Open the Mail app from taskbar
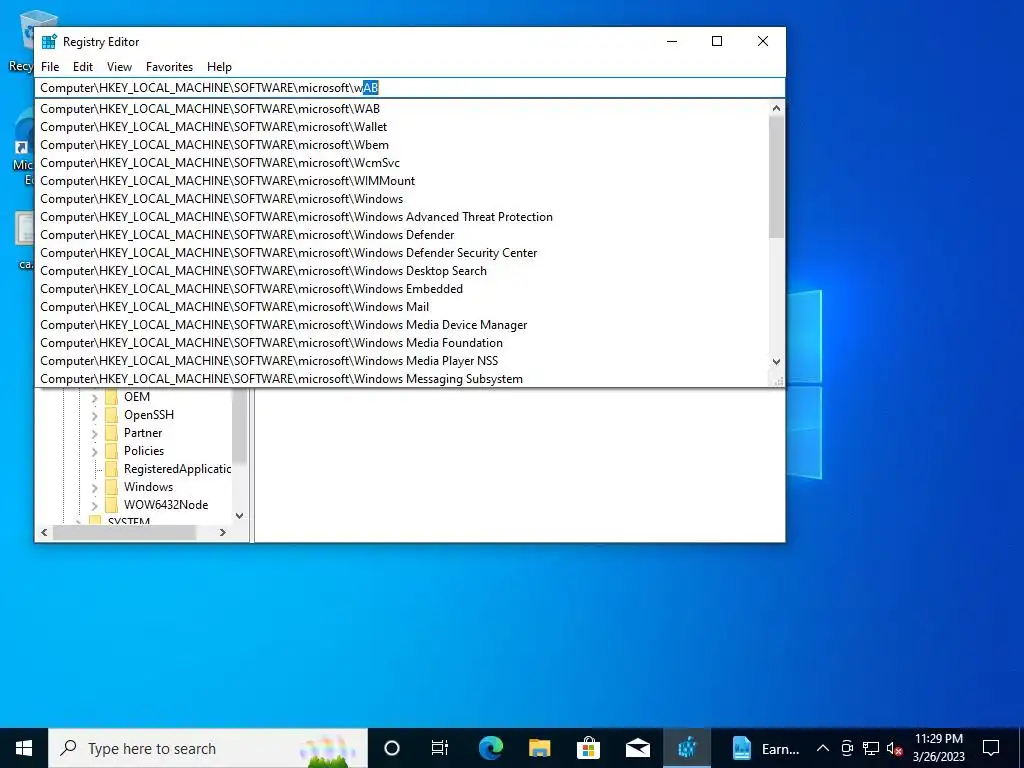This screenshot has width=1024, height=768. [x=637, y=748]
